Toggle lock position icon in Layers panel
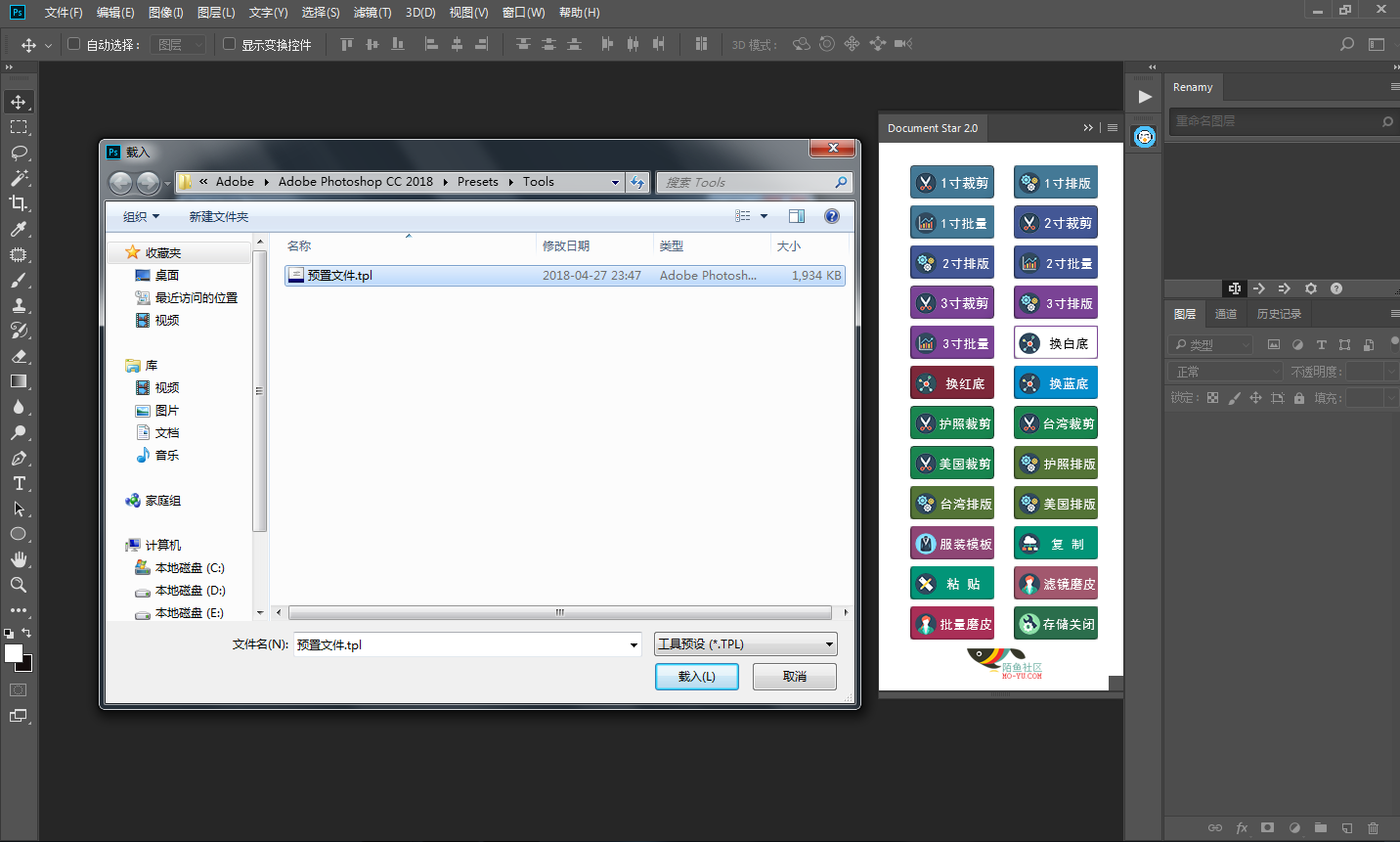The image size is (1400, 842). [1255, 398]
